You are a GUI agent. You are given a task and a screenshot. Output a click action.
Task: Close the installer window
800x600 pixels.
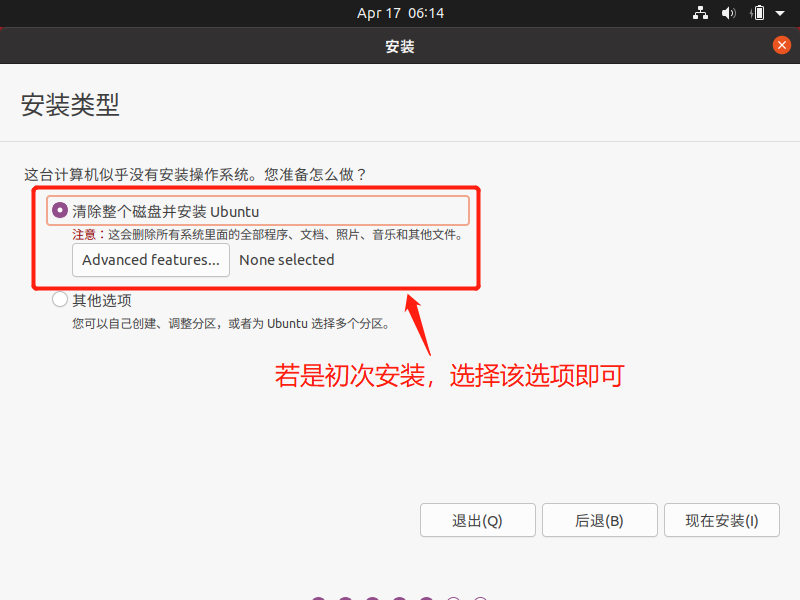tap(782, 45)
